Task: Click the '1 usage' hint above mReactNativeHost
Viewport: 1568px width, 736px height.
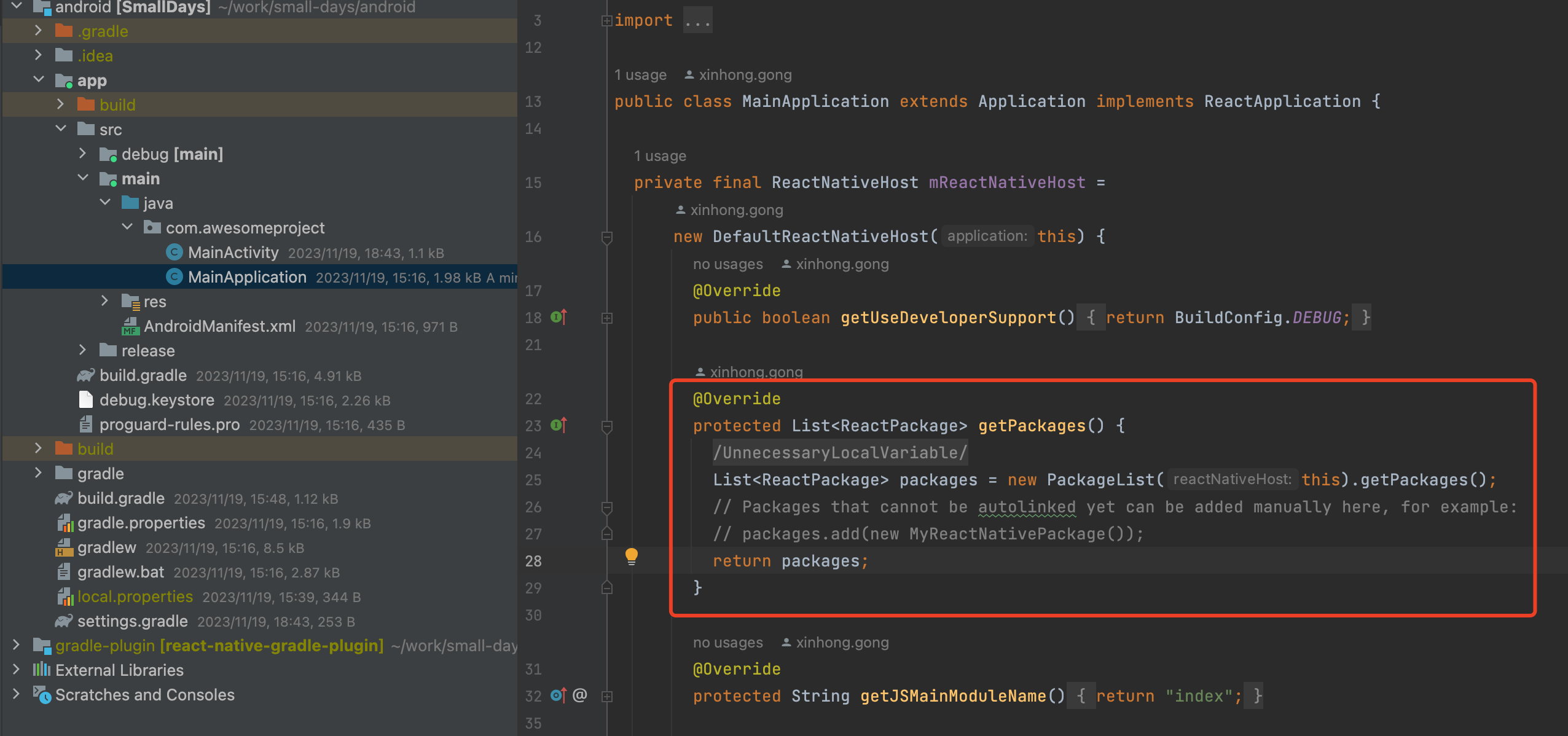Action: (x=660, y=156)
